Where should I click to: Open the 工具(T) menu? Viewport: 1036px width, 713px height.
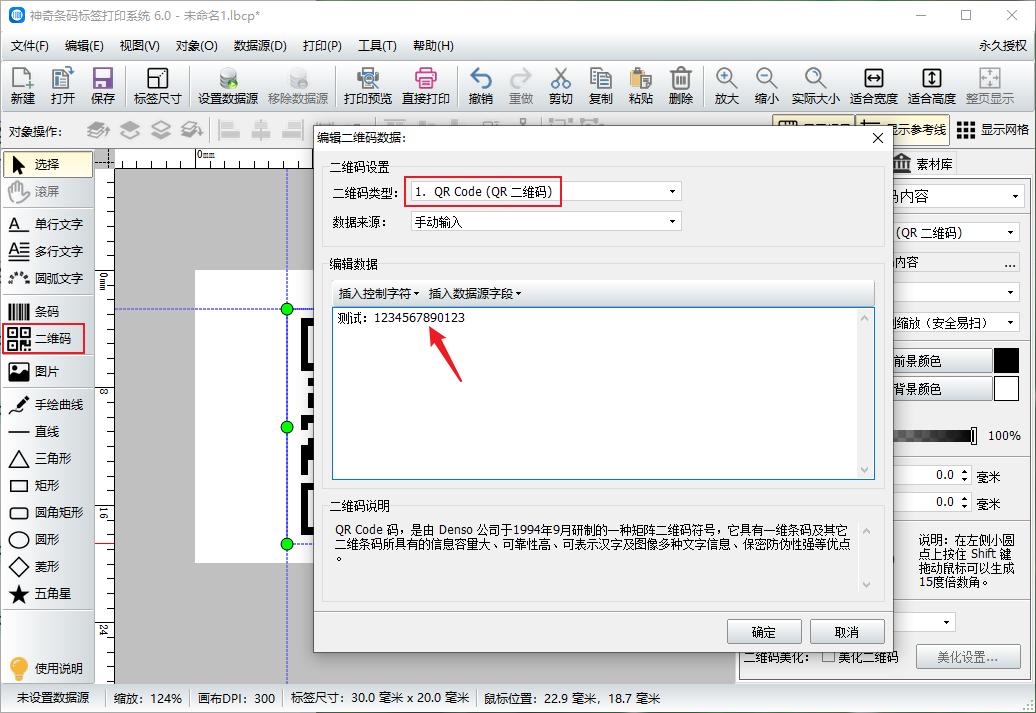377,46
